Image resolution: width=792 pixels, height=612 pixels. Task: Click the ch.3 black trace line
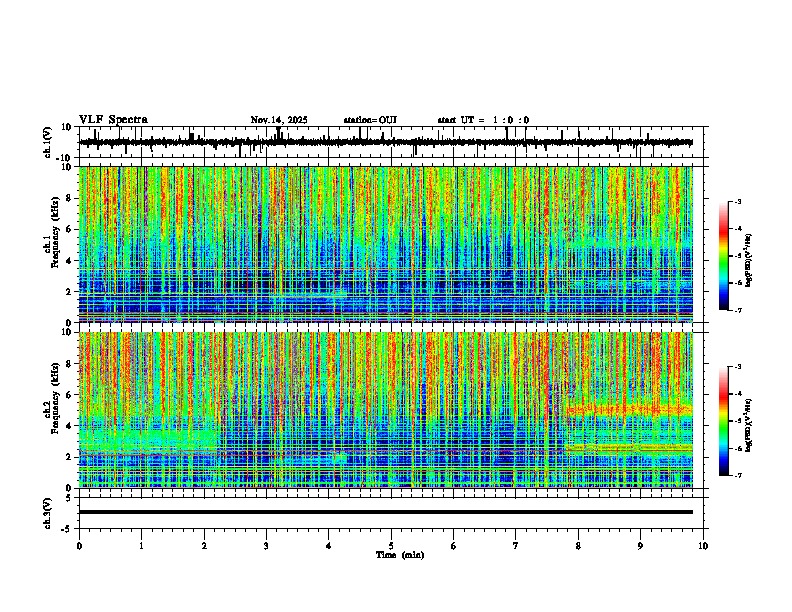coord(386,512)
